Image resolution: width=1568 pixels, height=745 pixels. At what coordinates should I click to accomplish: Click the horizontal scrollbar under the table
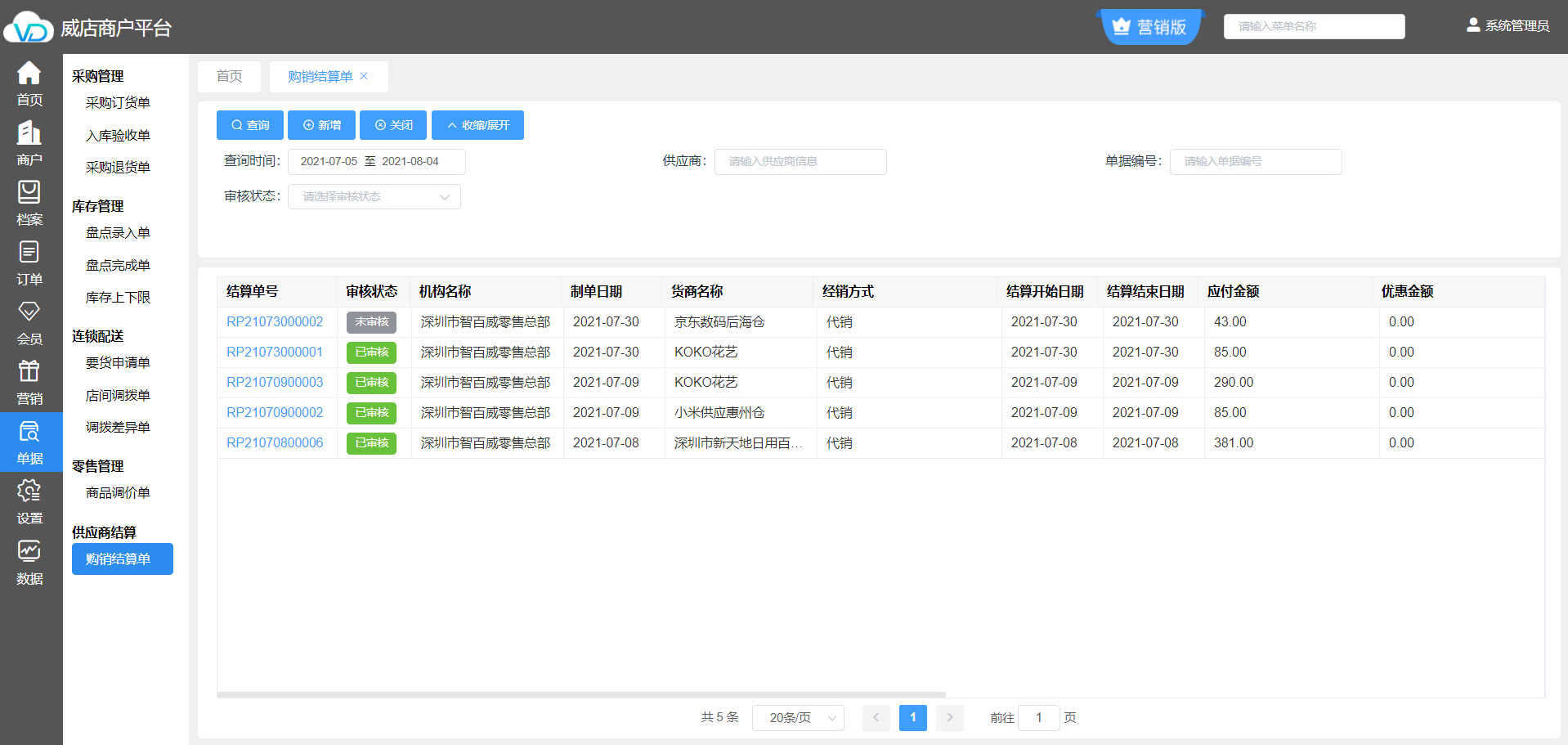pyautogui.click(x=580, y=694)
